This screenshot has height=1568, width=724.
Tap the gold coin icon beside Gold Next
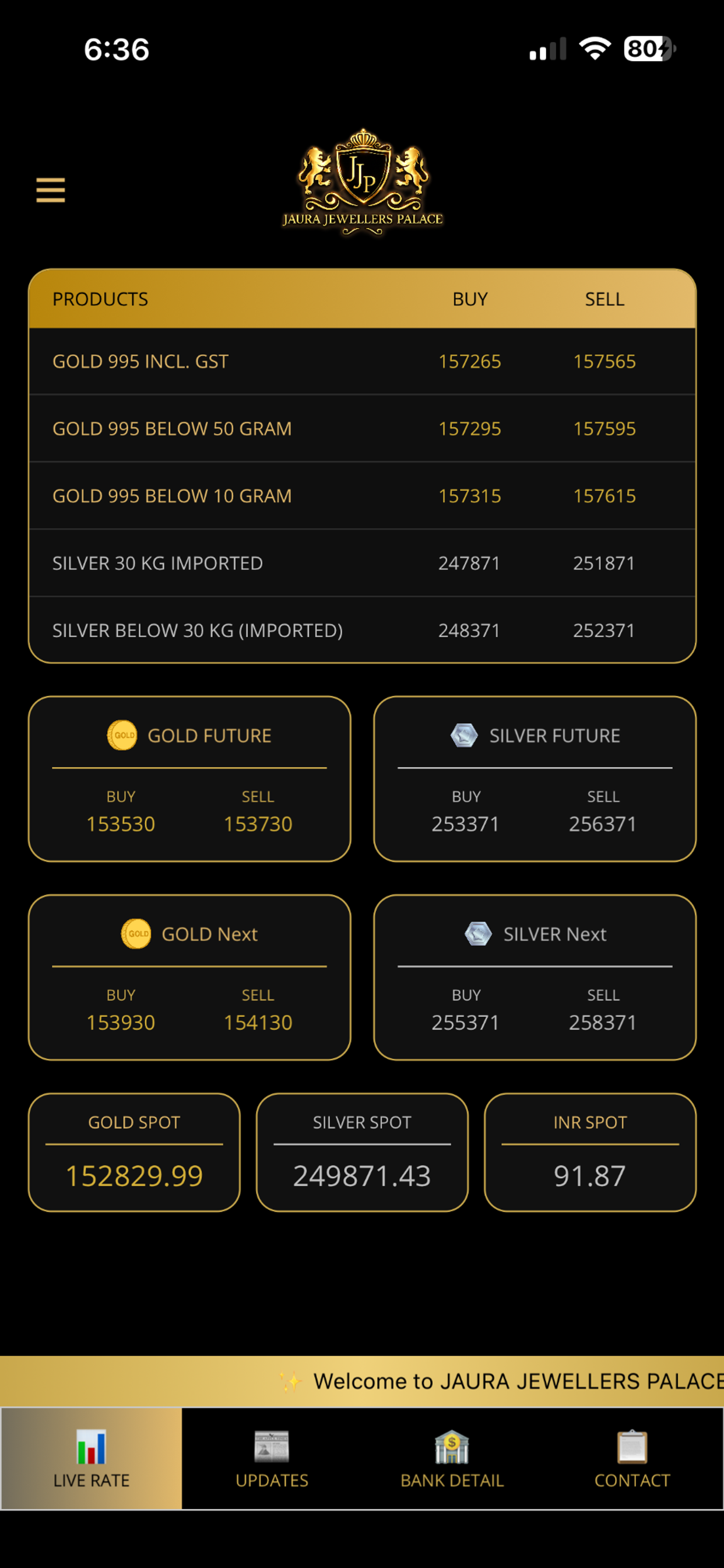click(x=136, y=934)
